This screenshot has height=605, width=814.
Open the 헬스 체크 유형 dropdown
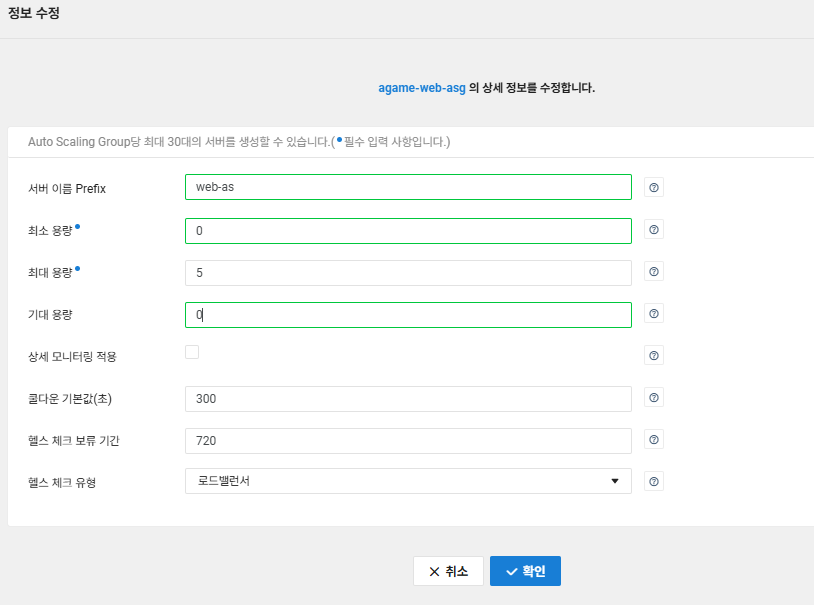tap(408, 481)
